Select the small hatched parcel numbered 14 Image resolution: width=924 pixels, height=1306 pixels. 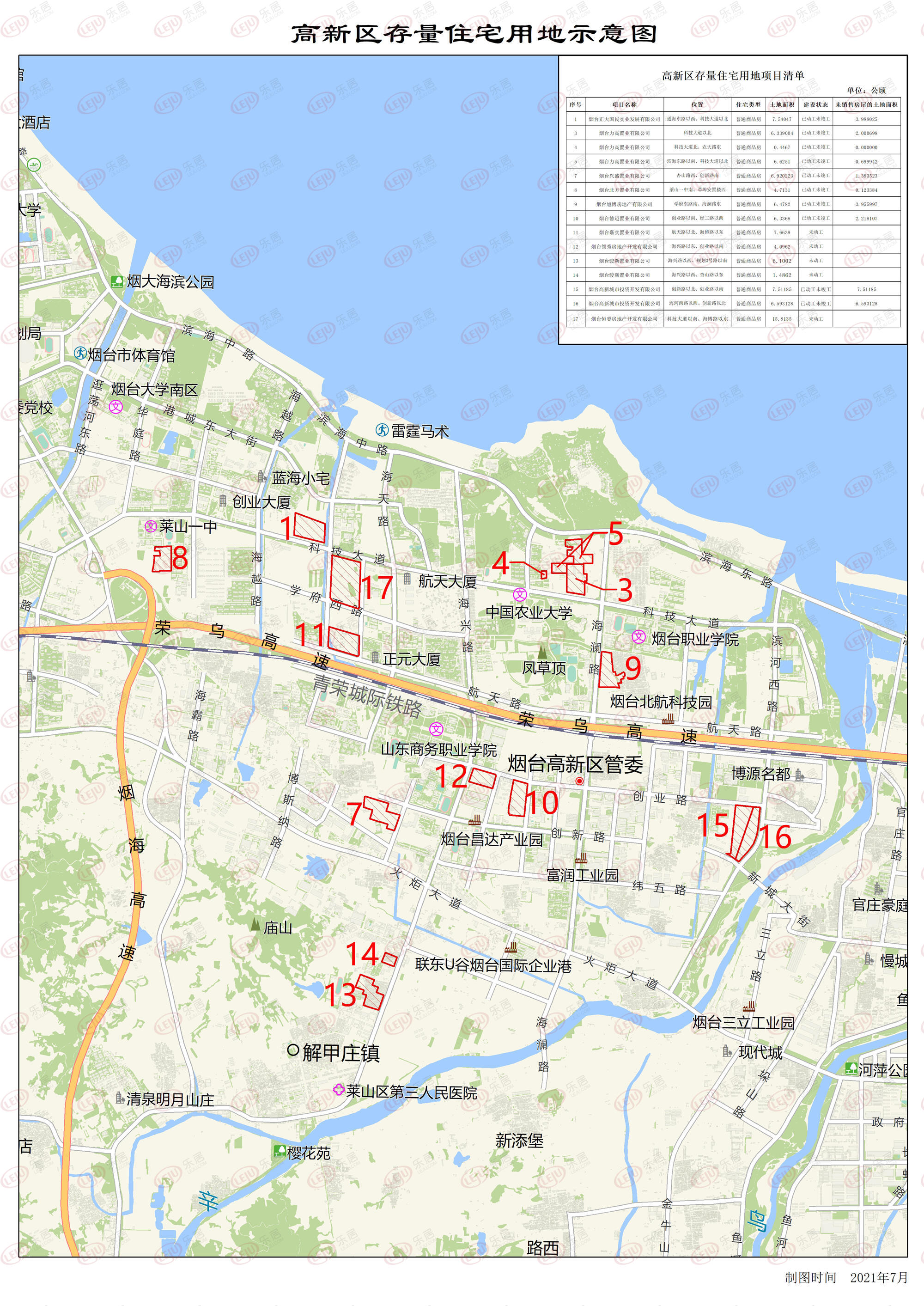[x=389, y=959]
